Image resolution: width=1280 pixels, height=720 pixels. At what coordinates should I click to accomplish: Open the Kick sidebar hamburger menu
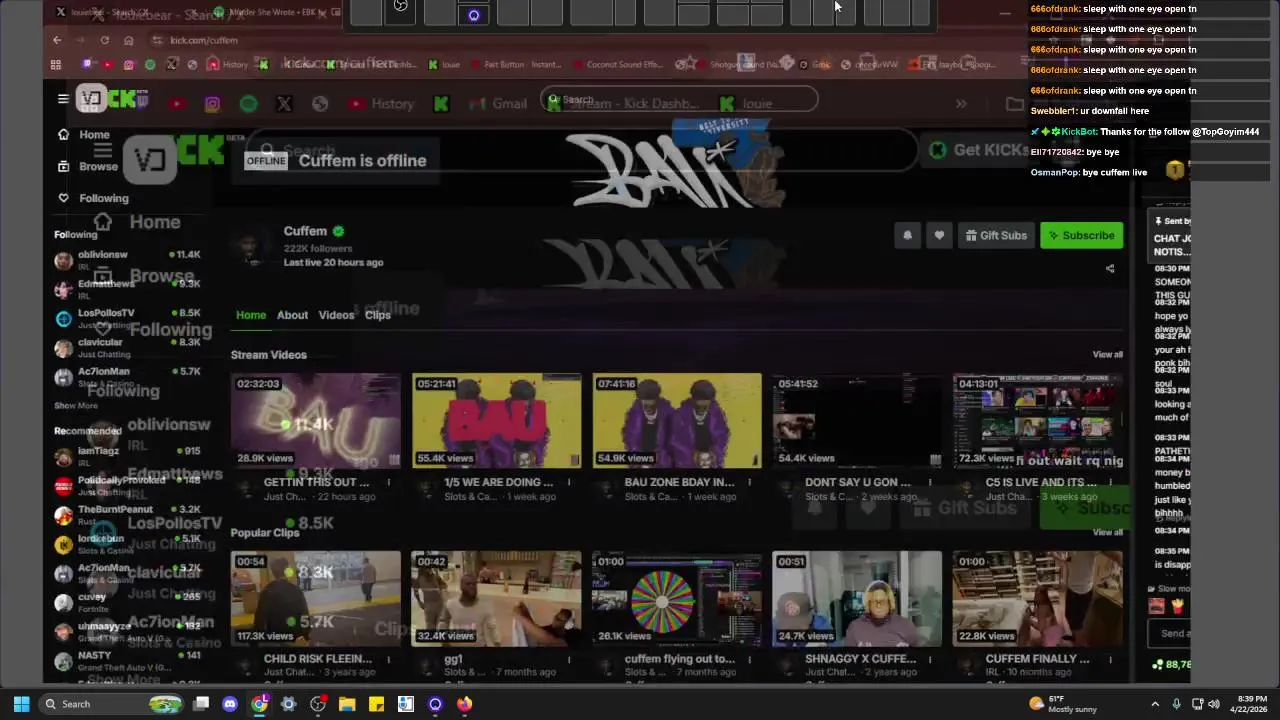[x=63, y=98]
